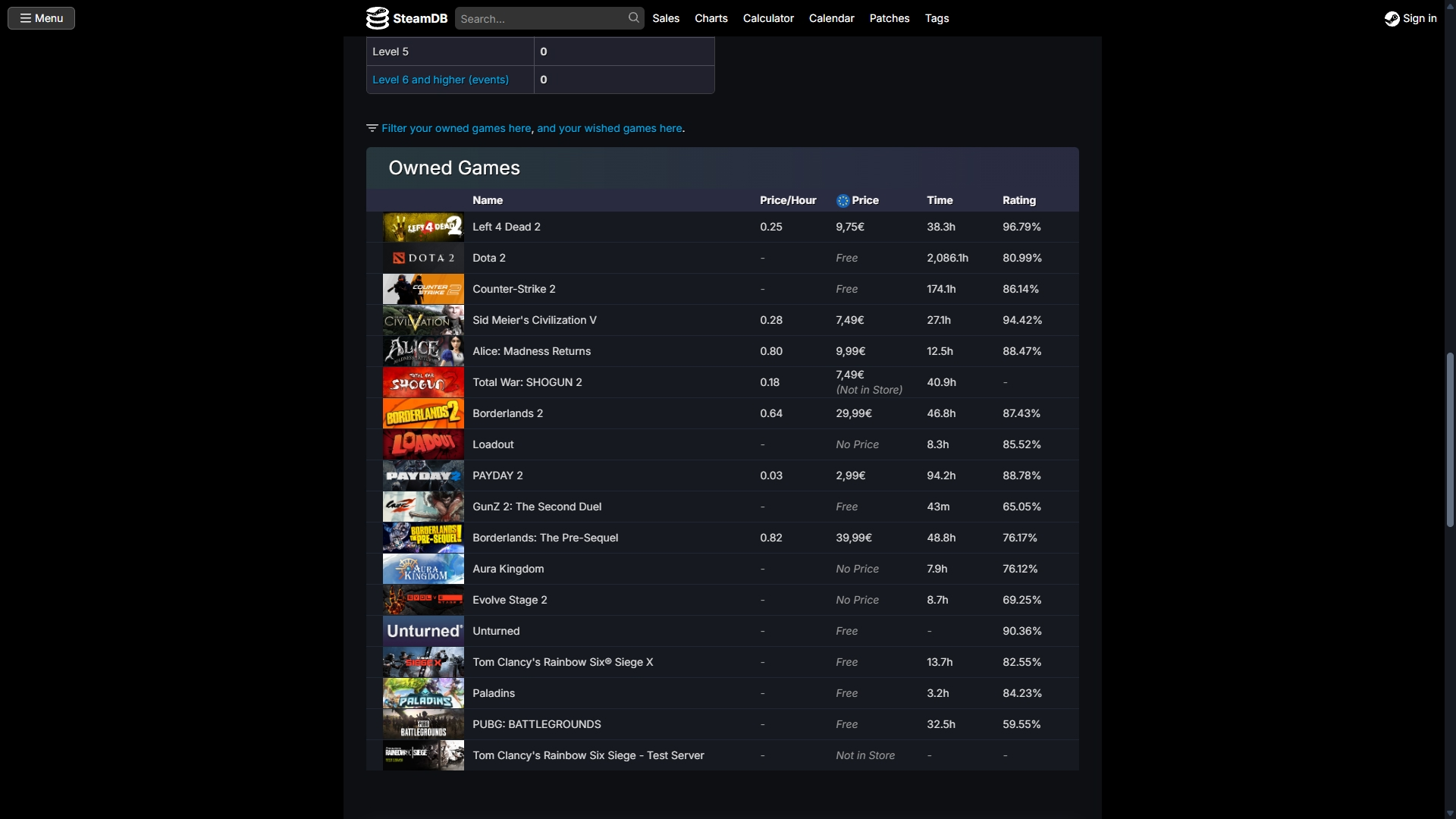Open the SteamDB logo home link
The height and width of the screenshot is (819, 1456).
click(x=406, y=18)
